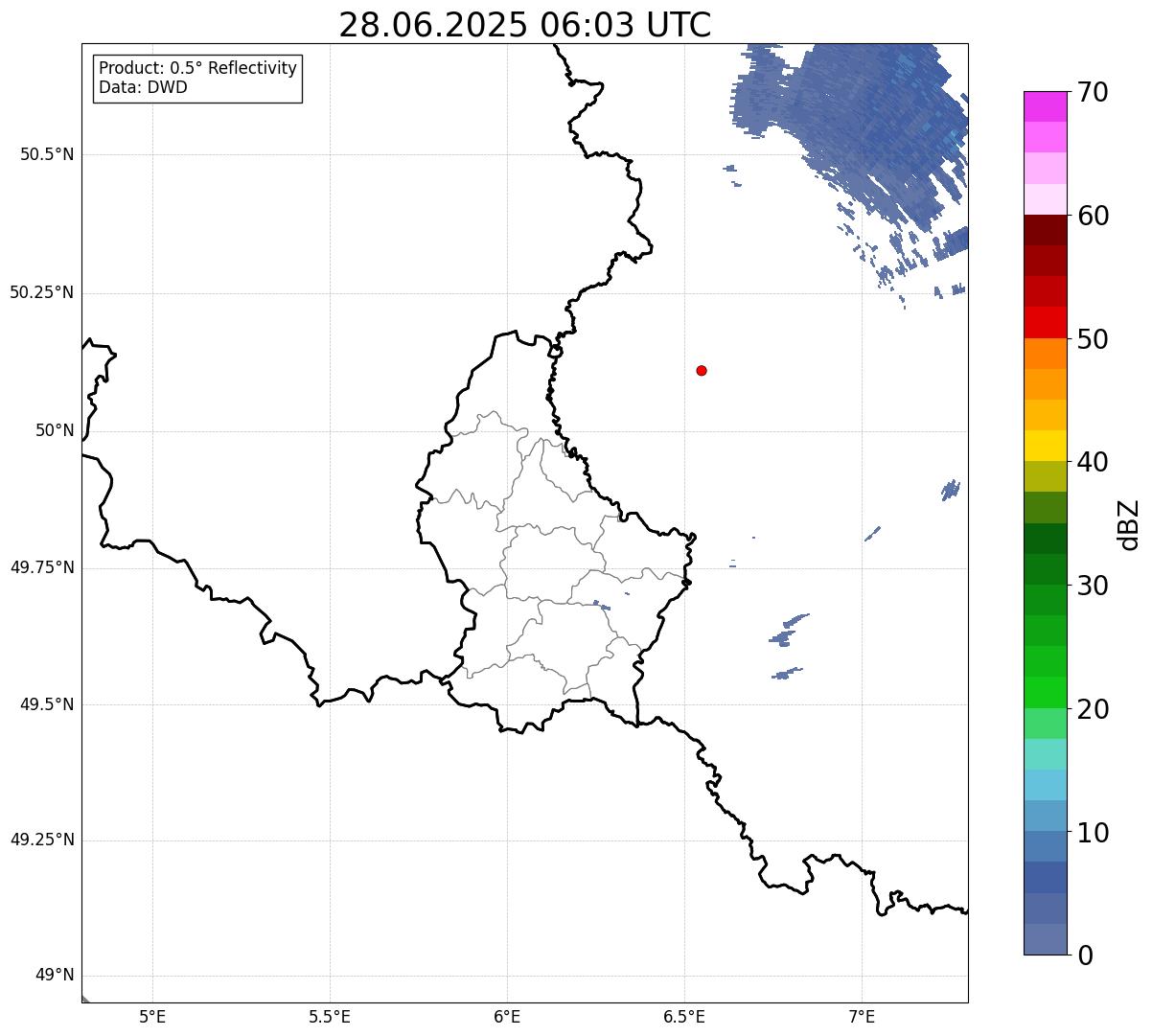Click the colorbar tick label "70"

coord(1094,93)
